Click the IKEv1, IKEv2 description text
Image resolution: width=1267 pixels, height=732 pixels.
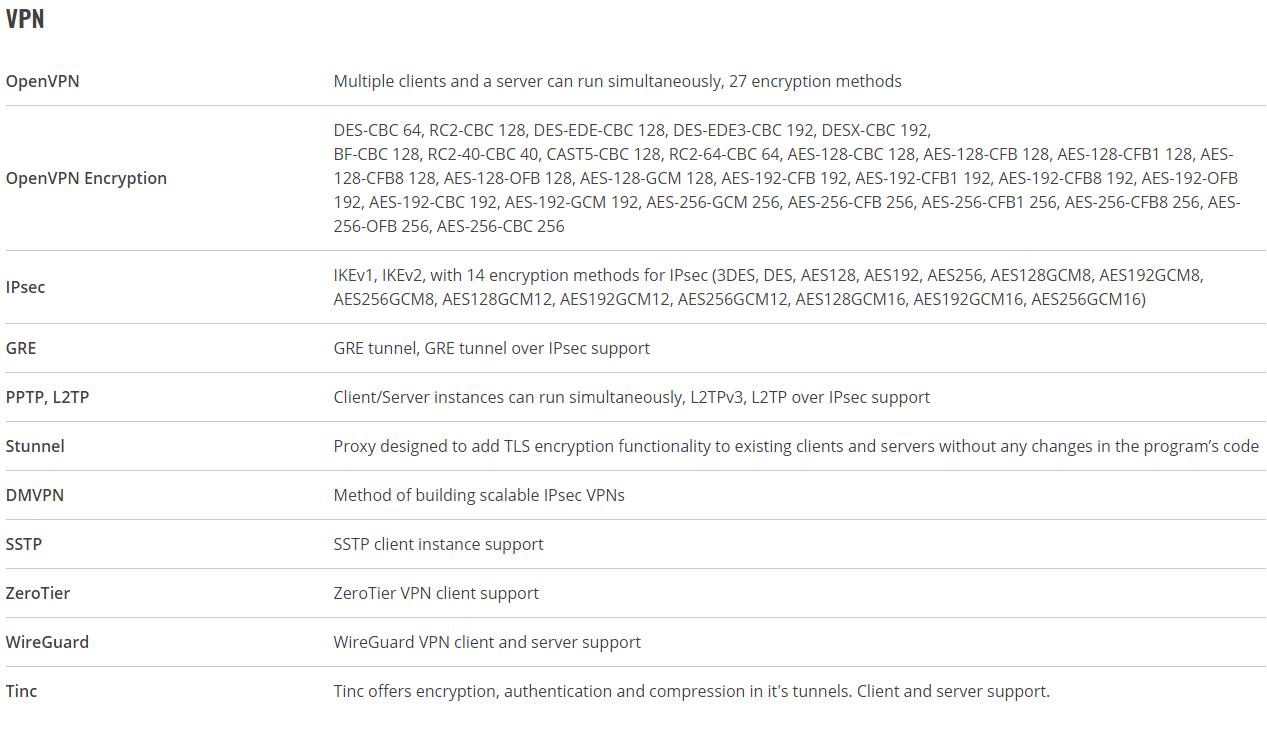point(739,287)
